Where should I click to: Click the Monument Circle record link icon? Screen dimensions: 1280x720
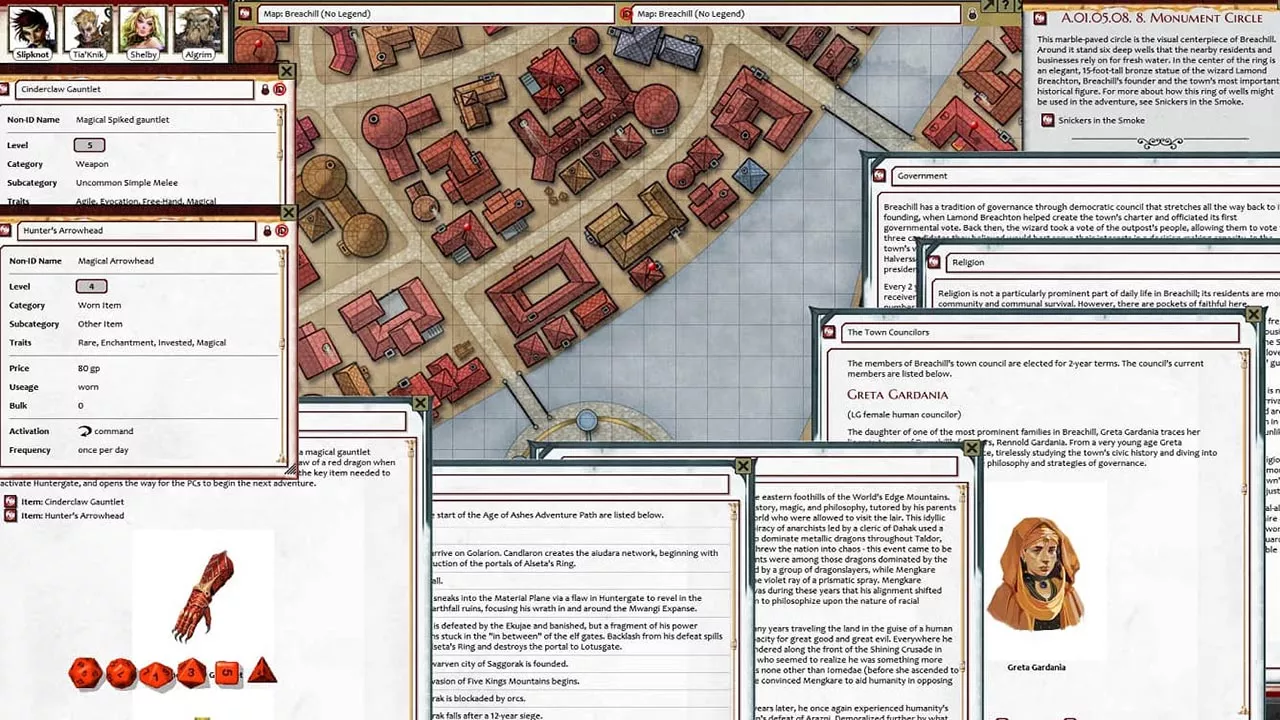click(1040, 18)
